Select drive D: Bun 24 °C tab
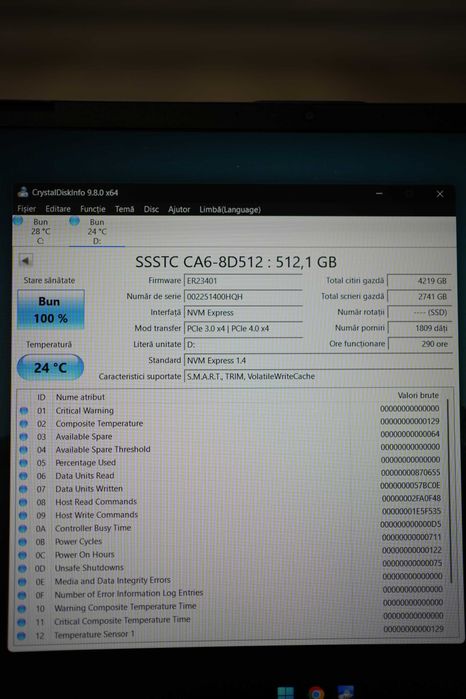 tap(96, 231)
